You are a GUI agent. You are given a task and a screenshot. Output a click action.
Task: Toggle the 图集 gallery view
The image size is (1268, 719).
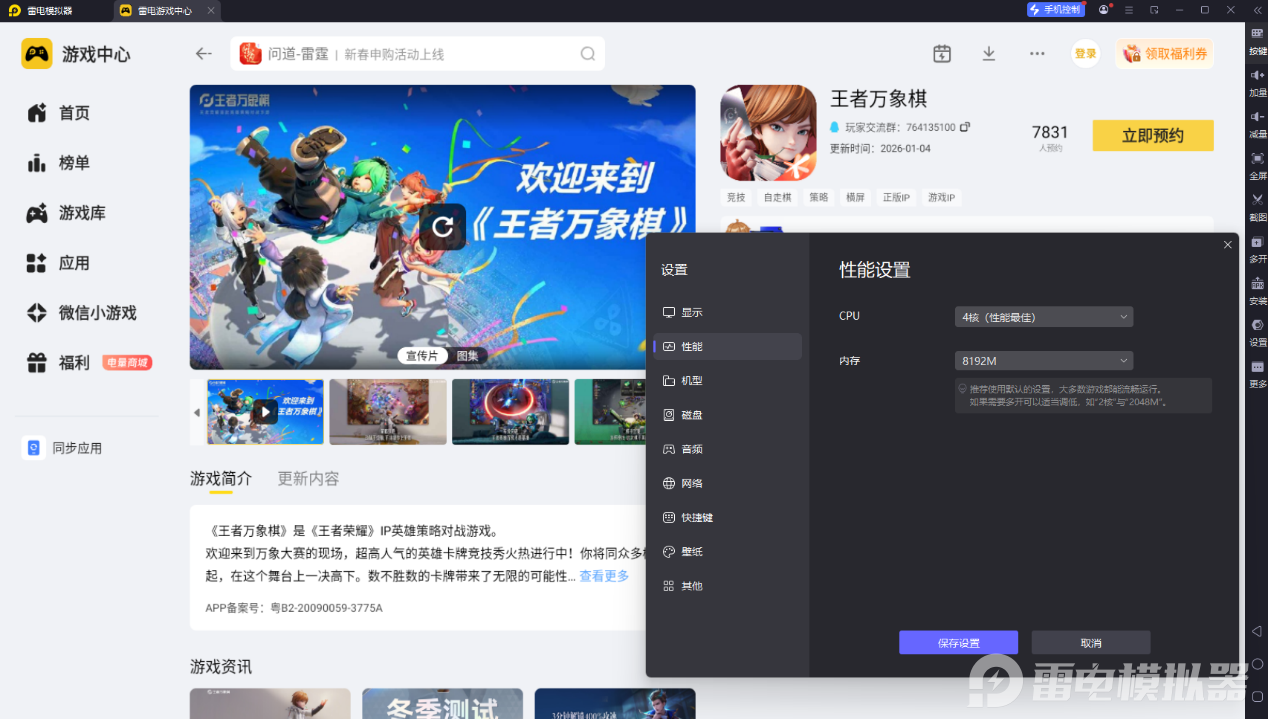point(467,356)
